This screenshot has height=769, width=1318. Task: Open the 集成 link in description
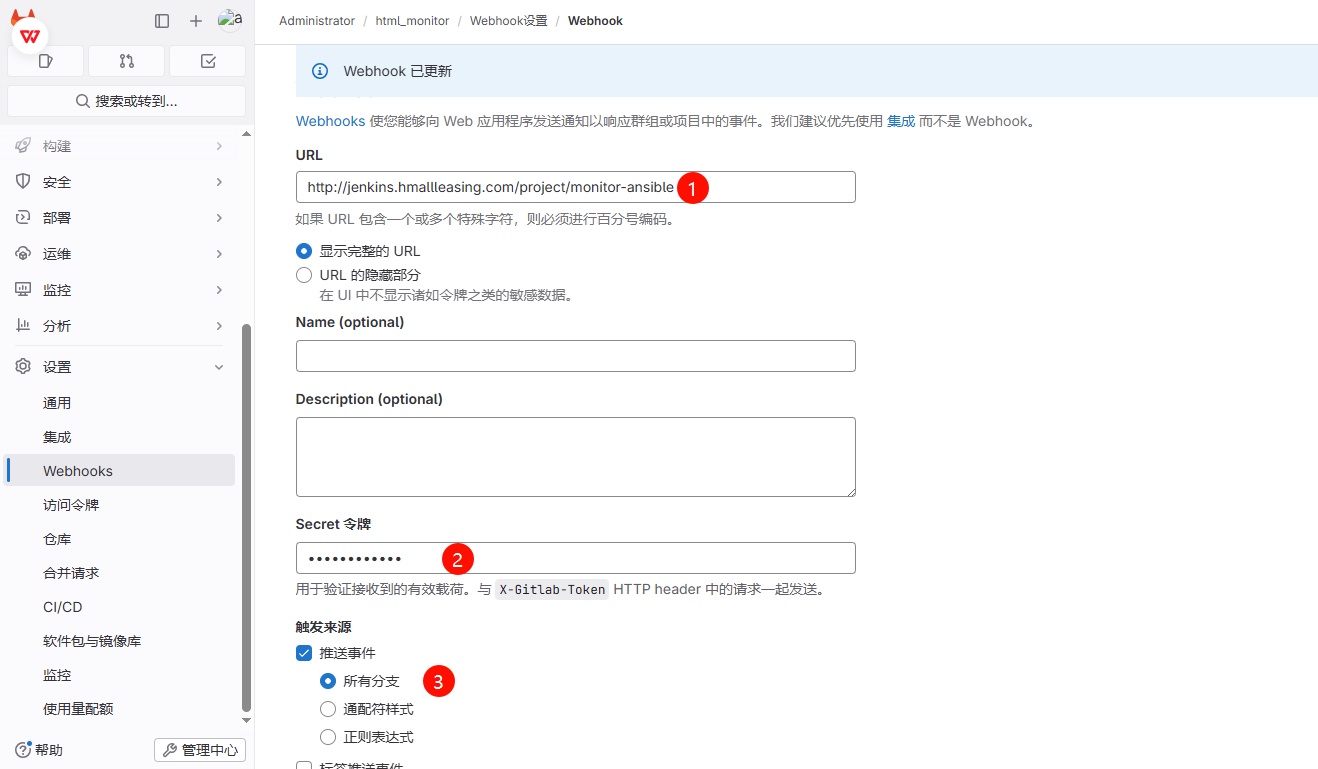901,121
